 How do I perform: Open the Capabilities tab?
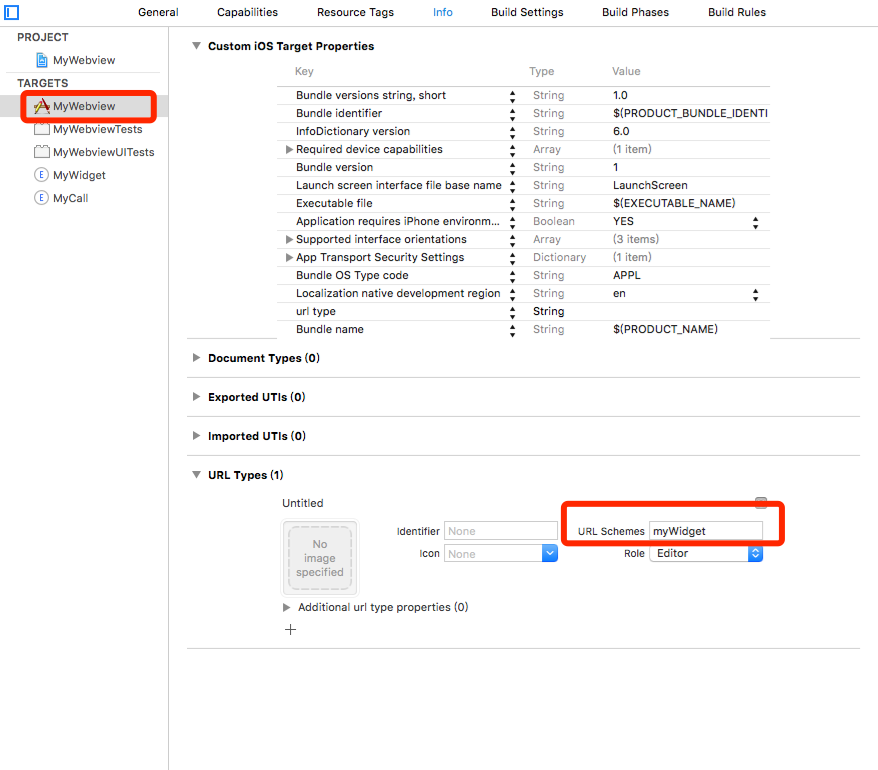[247, 12]
